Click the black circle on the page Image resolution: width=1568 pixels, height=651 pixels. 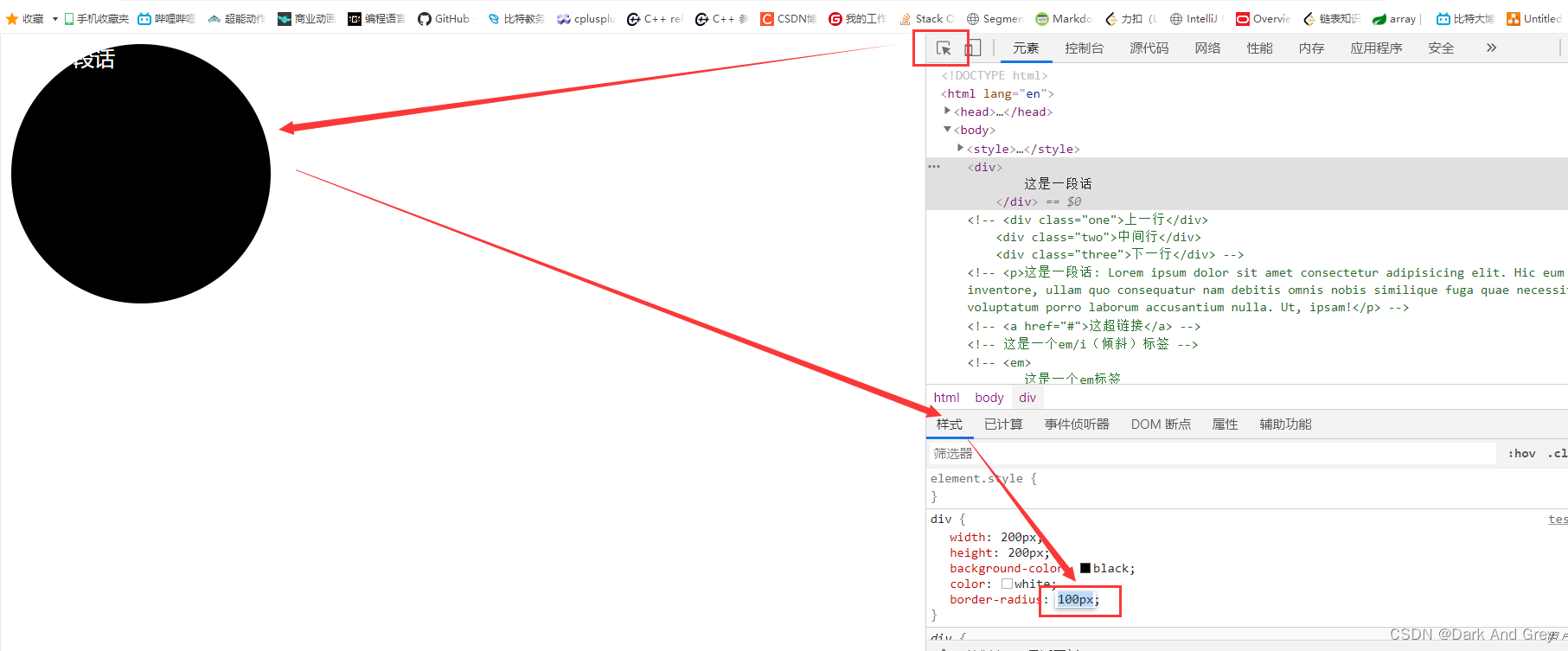(x=141, y=174)
